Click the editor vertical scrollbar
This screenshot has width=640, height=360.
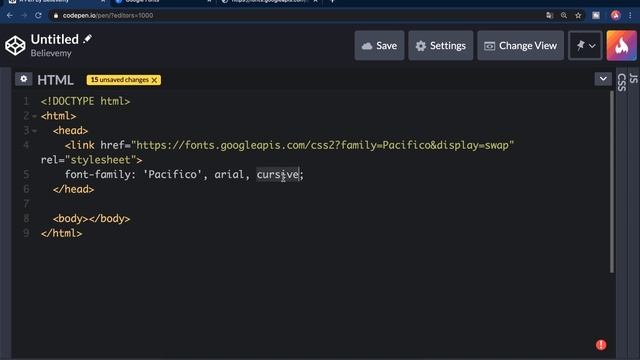[x=611, y=182]
